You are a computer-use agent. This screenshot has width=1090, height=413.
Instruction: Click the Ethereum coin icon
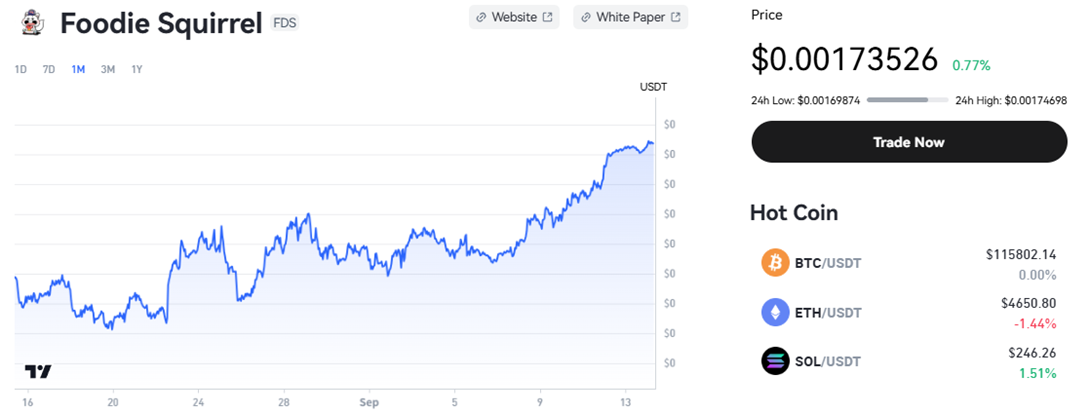pos(775,312)
